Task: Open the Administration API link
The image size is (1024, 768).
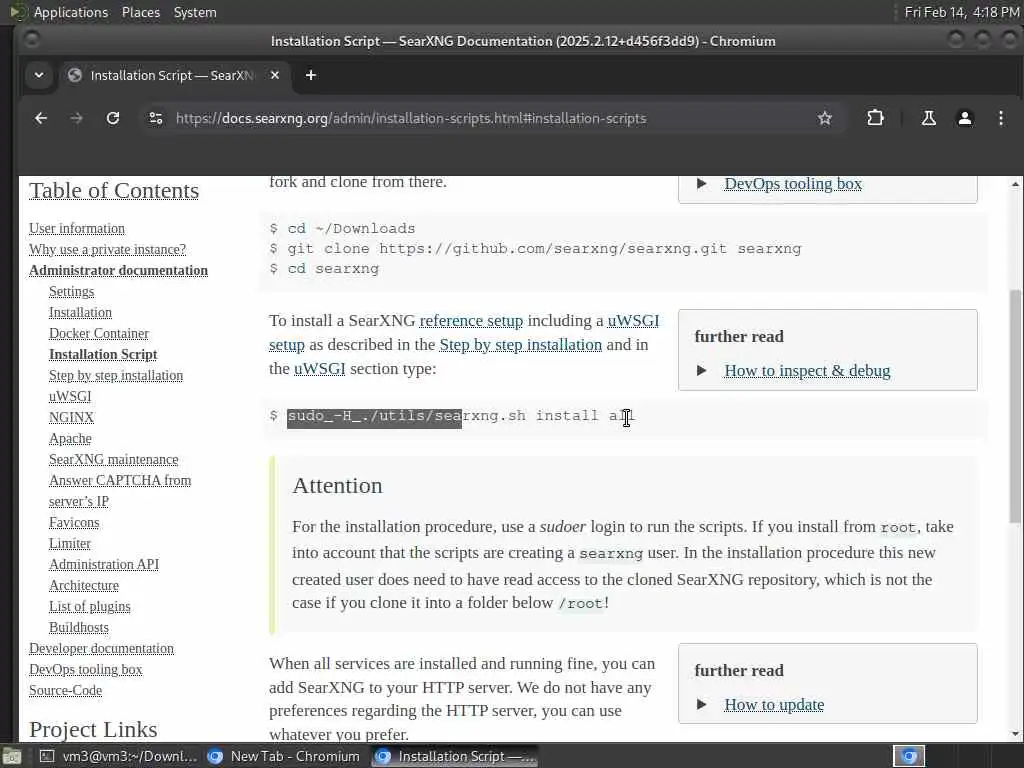Action: click(x=104, y=564)
